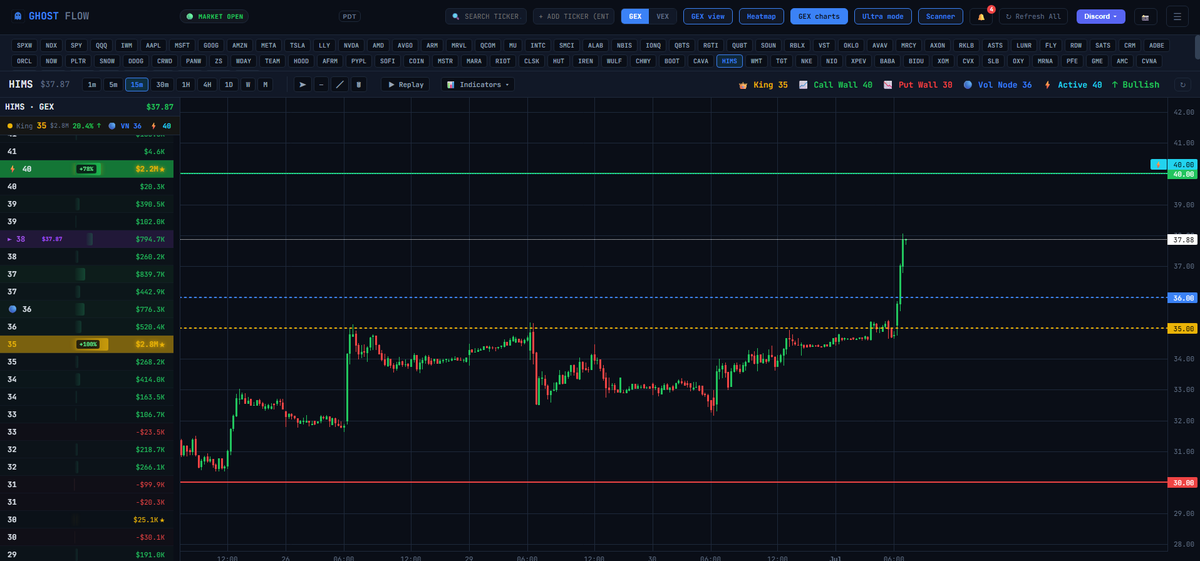
Task: Select the 1D timeframe
Action: coord(229,85)
